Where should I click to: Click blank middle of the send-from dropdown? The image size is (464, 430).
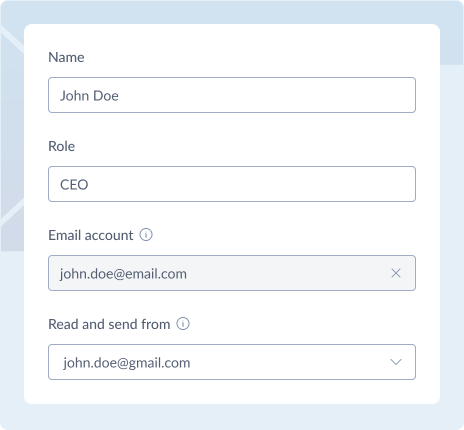click(290, 362)
